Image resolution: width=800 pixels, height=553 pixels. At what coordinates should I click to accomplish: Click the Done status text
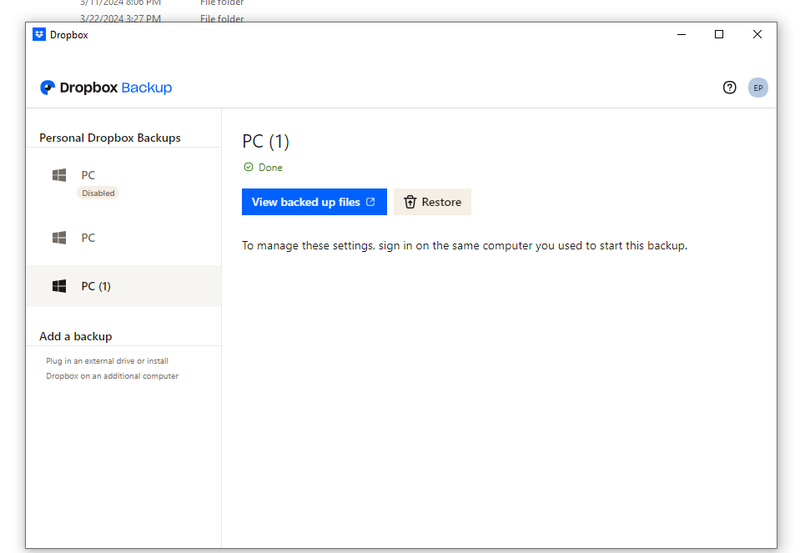click(x=270, y=167)
